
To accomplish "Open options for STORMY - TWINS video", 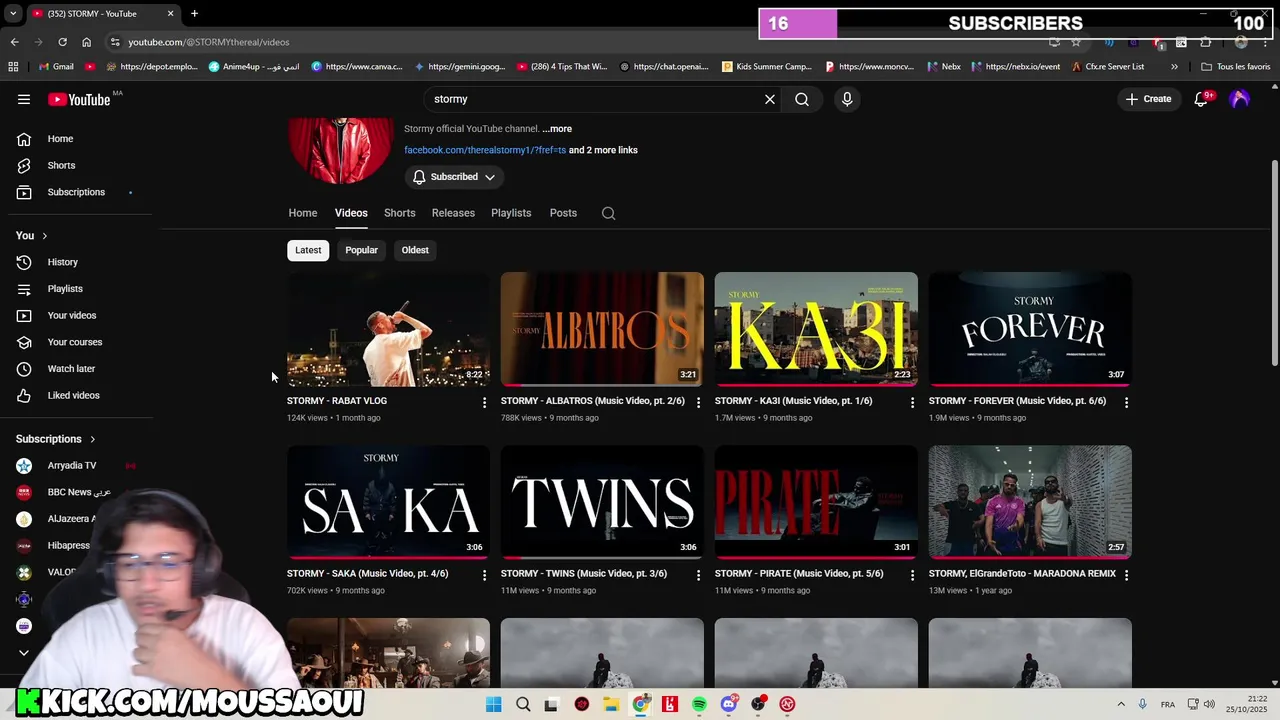I will pos(698,575).
